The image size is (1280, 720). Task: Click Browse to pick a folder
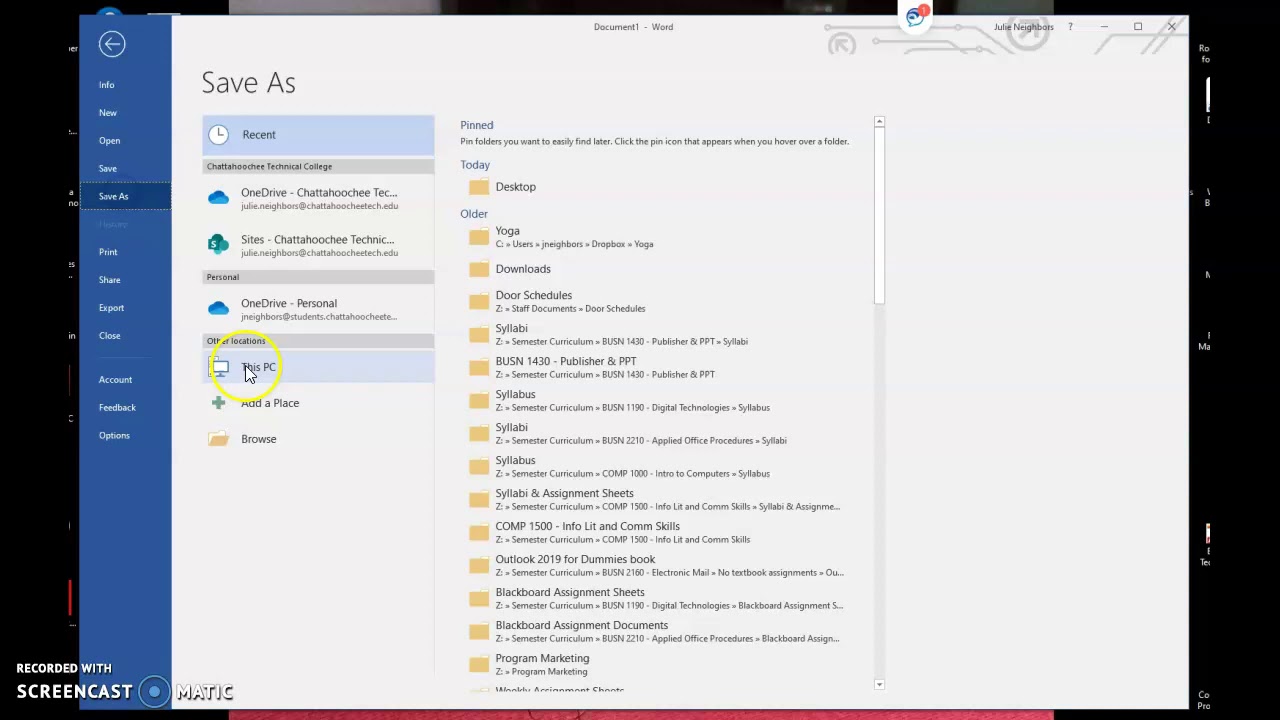click(318, 439)
